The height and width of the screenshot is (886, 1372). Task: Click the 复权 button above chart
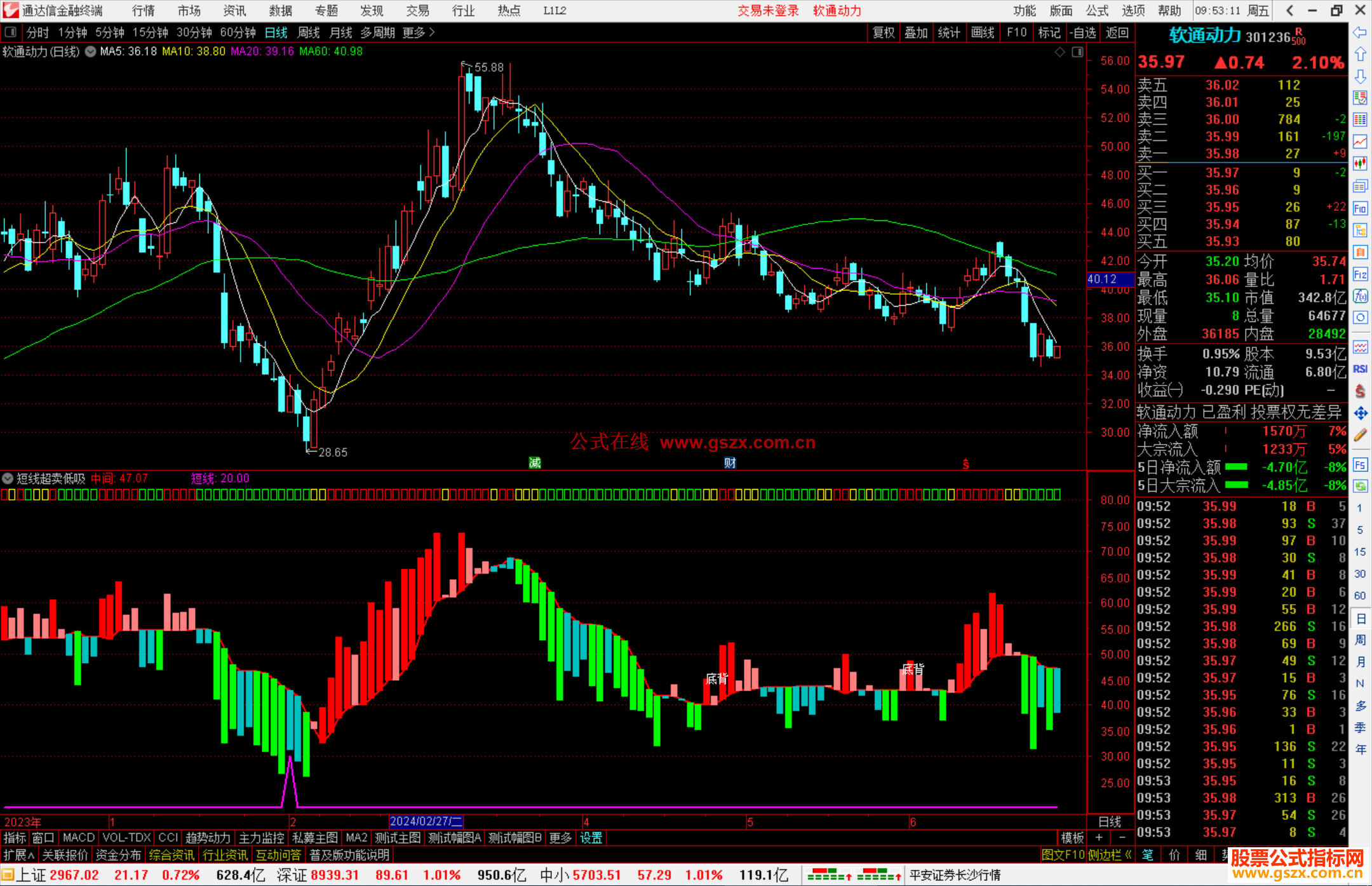(883, 32)
